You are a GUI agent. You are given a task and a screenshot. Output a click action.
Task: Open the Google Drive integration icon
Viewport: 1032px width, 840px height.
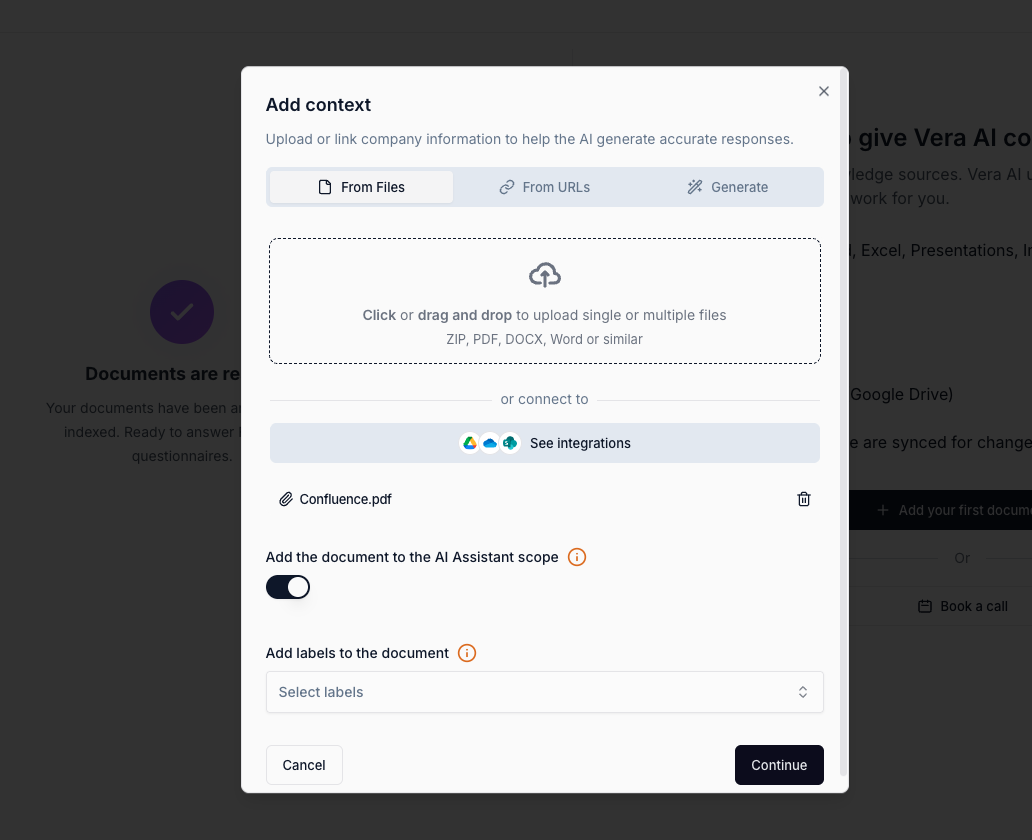pyautogui.click(x=469, y=443)
